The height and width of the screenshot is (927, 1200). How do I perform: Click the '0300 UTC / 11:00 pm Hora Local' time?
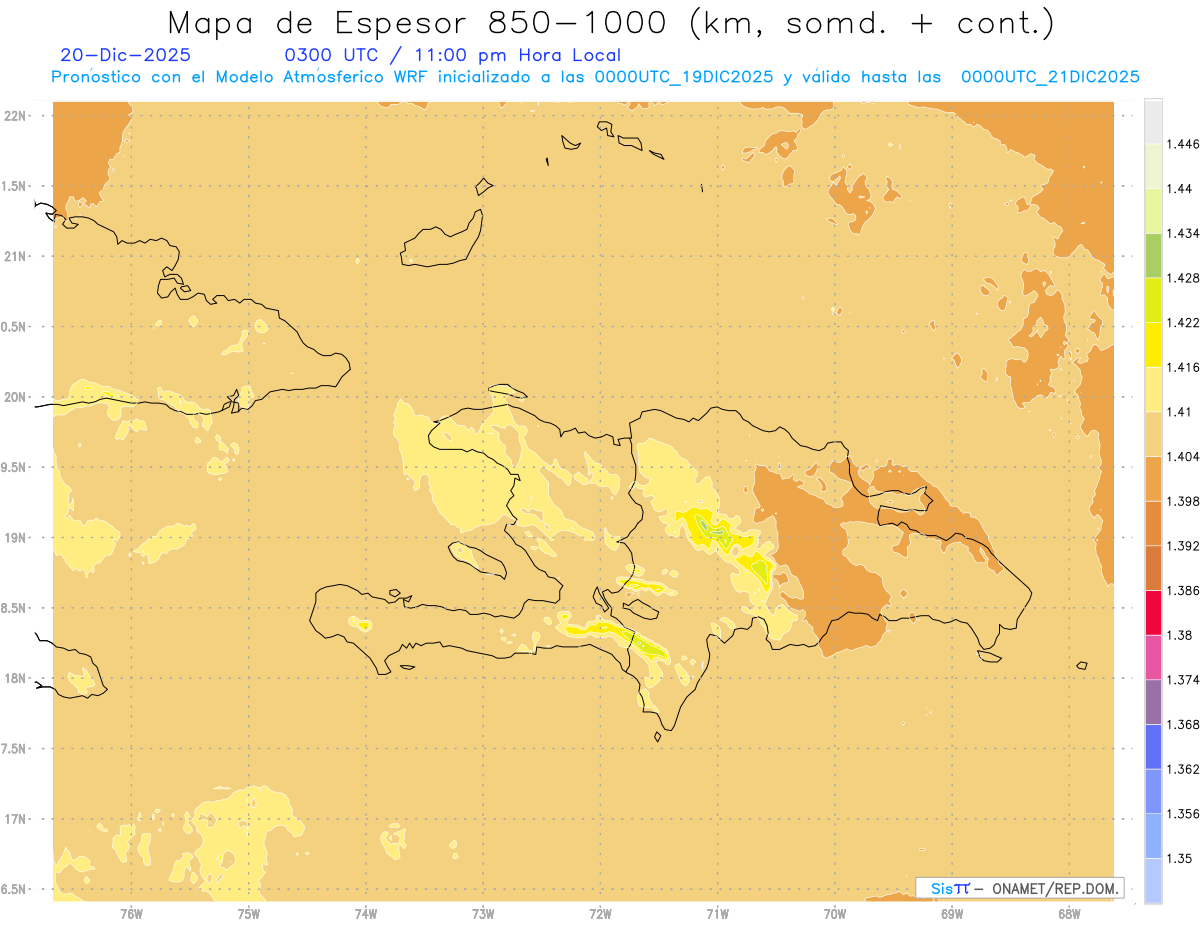coord(453,56)
